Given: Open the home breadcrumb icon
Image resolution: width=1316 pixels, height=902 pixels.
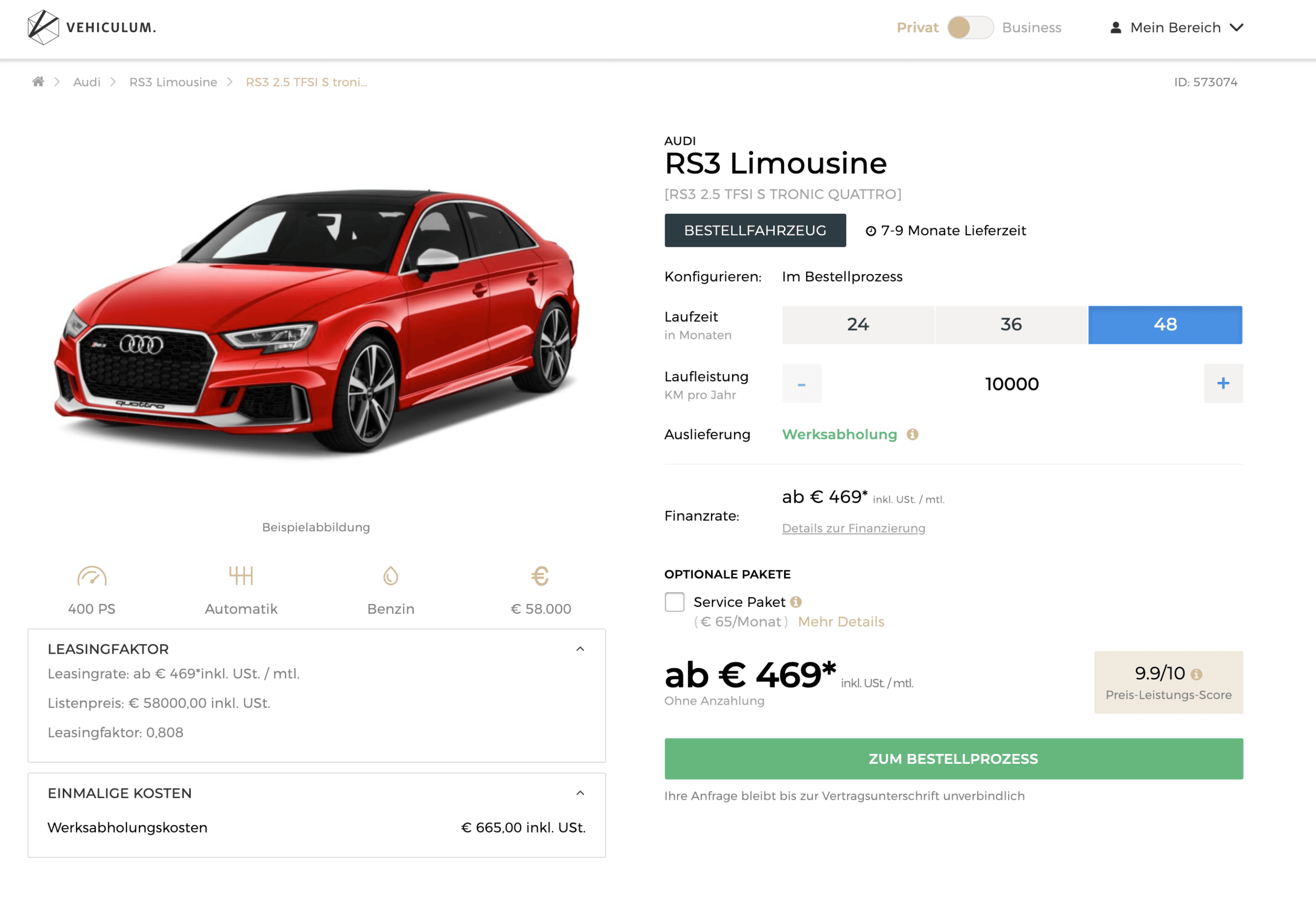Looking at the screenshot, I should coord(38,82).
